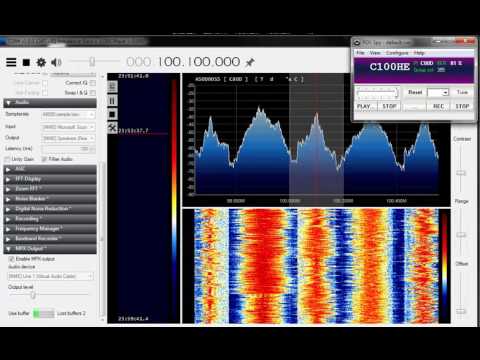Open the View menu in RDS Spy
The image size is (480, 360).
(x=375, y=53)
